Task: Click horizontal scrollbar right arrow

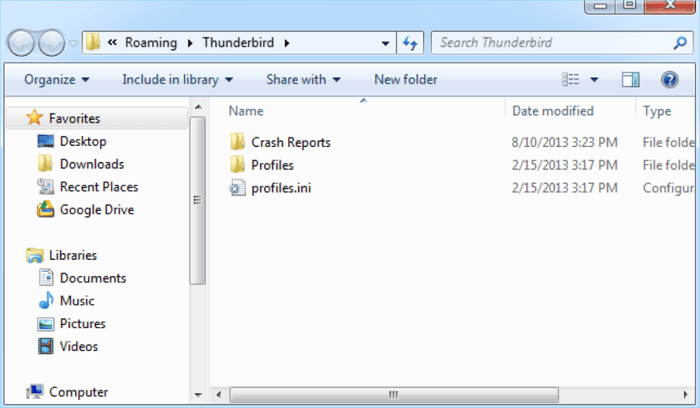Action: 685,395
